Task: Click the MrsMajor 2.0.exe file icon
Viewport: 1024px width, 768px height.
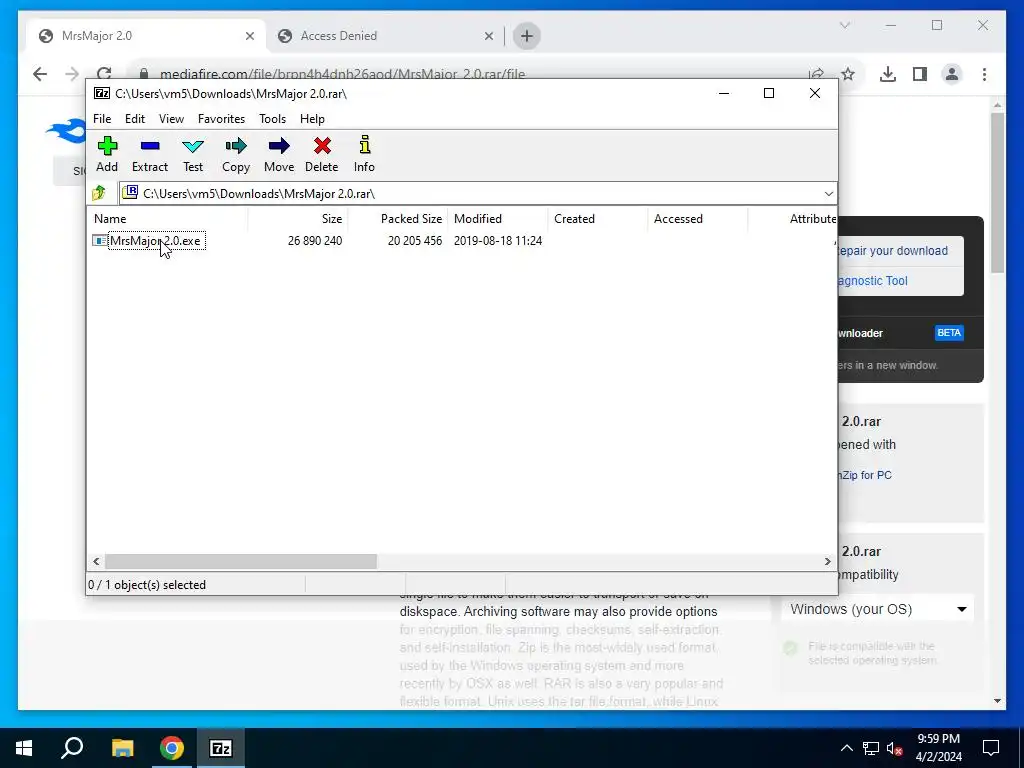Action: (99, 241)
